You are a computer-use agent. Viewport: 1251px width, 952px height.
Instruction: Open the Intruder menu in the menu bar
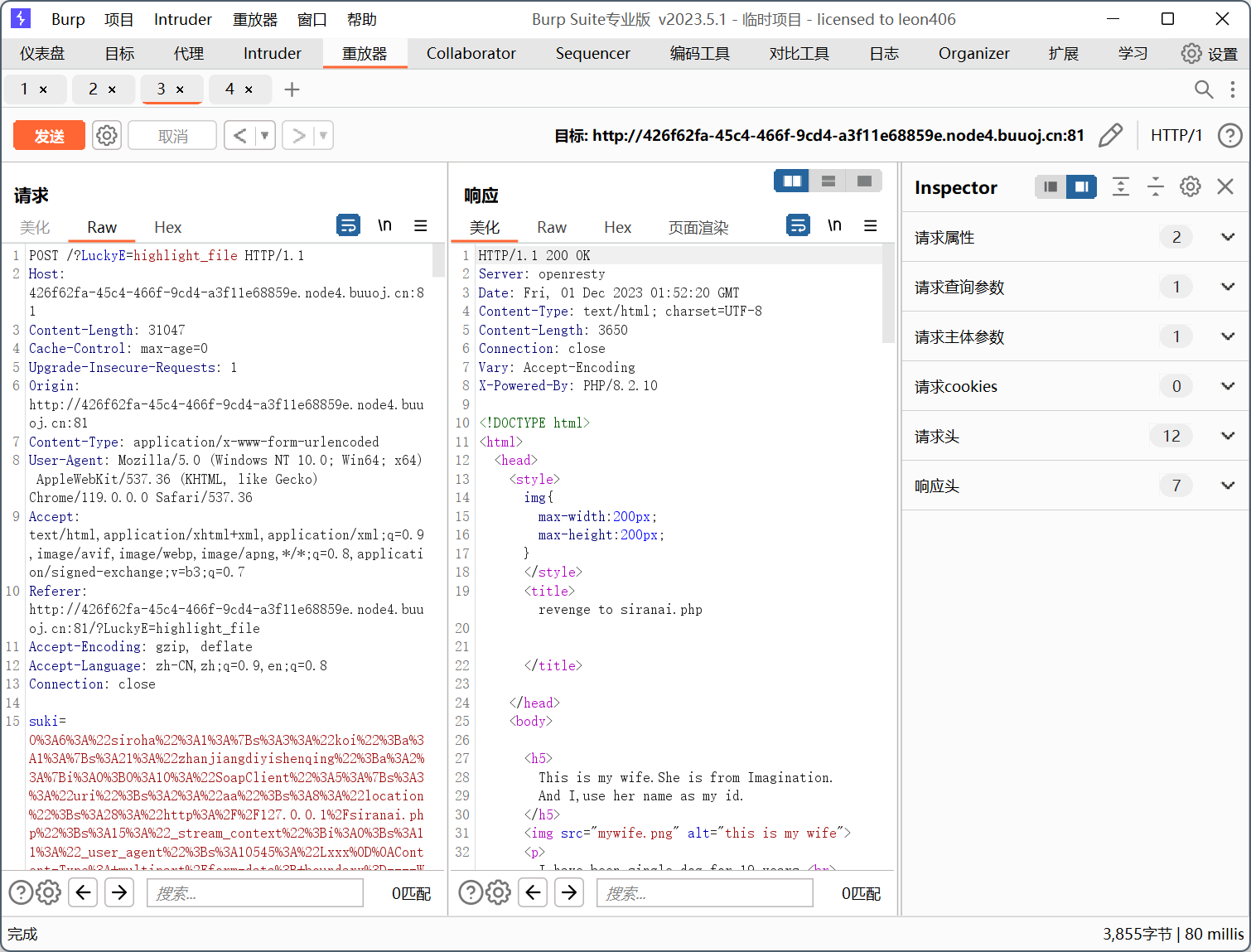coord(182,19)
